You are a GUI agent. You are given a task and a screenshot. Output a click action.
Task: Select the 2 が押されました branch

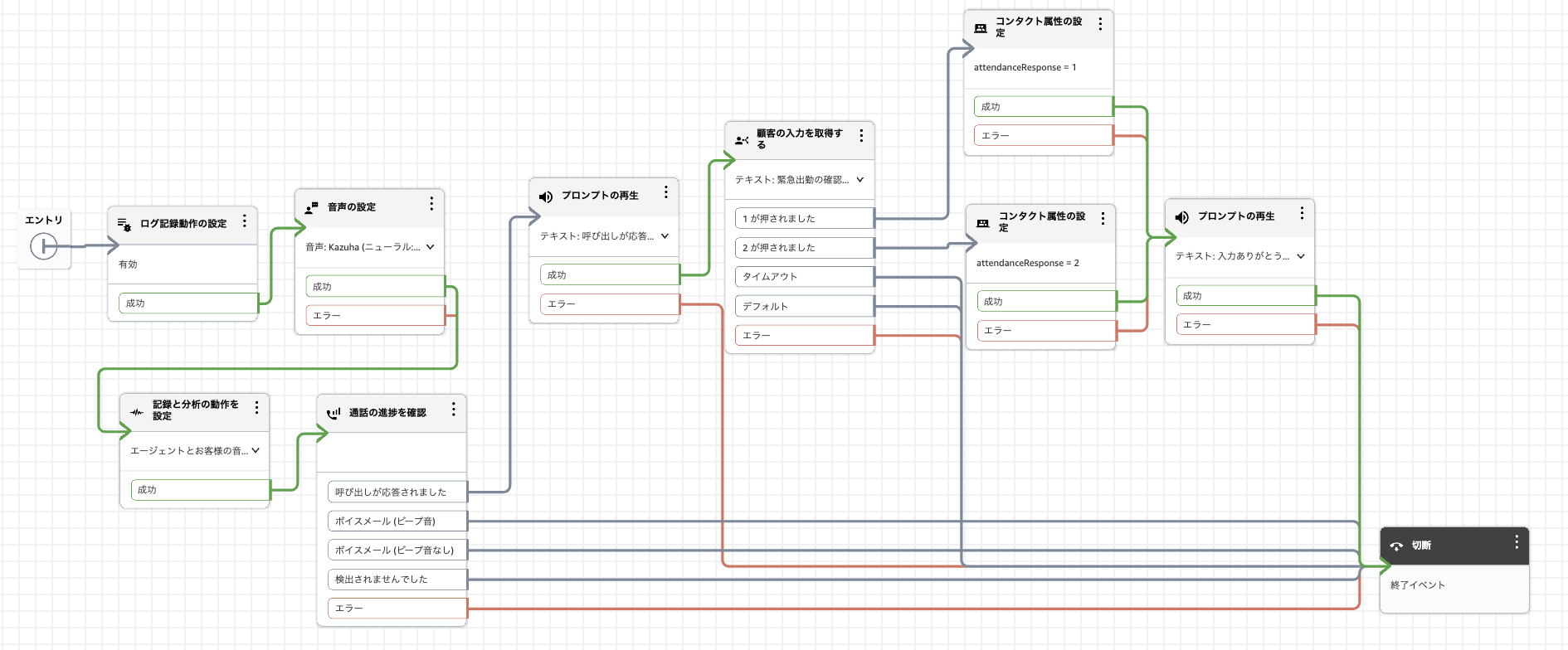click(805, 247)
